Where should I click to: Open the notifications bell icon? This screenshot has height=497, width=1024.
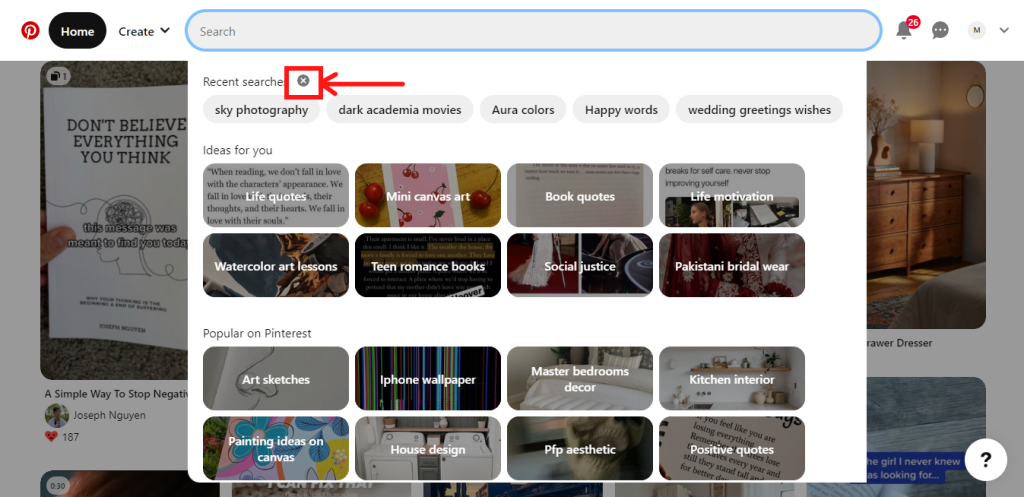point(904,31)
